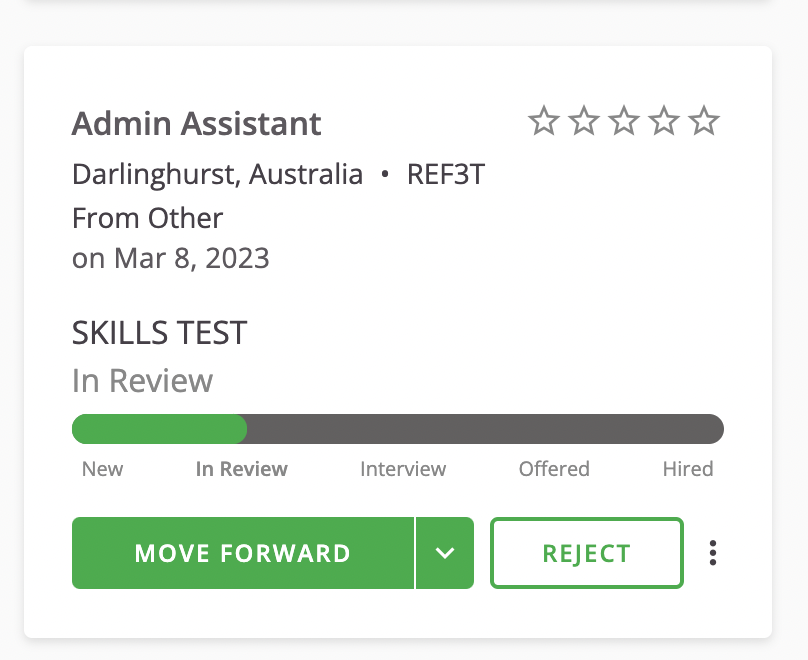Screen dimensions: 808x660
Task: Open the three-dot more options menu
Action: pyautogui.click(x=713, y=553)
